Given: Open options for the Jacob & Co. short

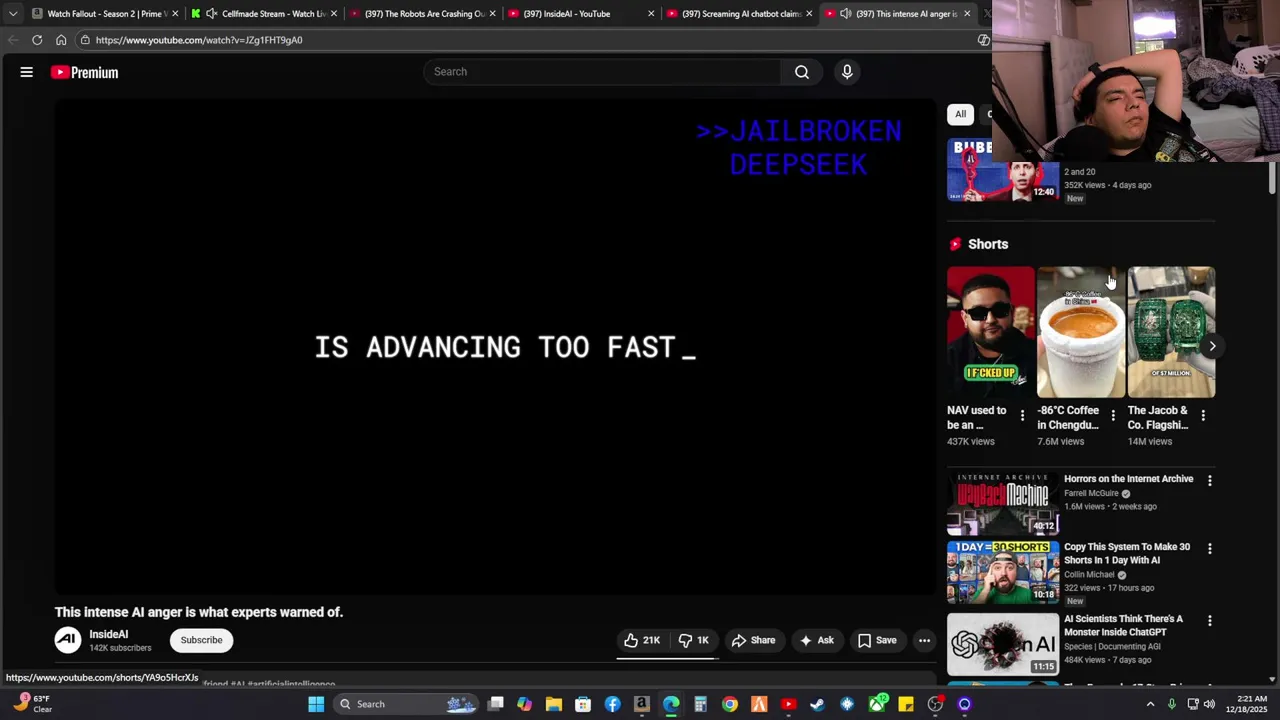Looking at the screenshot, I should click(1203, 415).
